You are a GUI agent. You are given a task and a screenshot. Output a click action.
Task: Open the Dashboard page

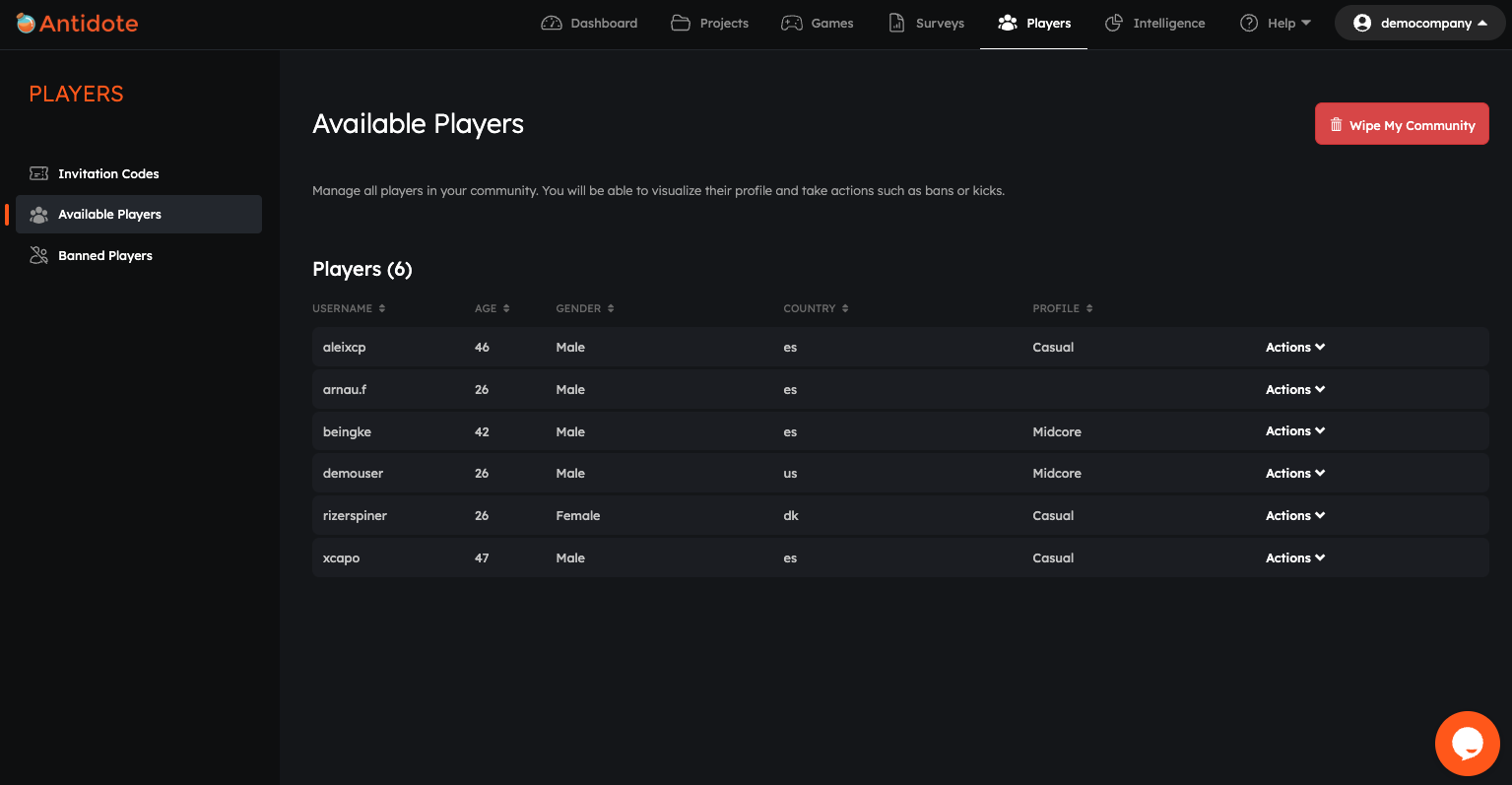pos(589,23)
